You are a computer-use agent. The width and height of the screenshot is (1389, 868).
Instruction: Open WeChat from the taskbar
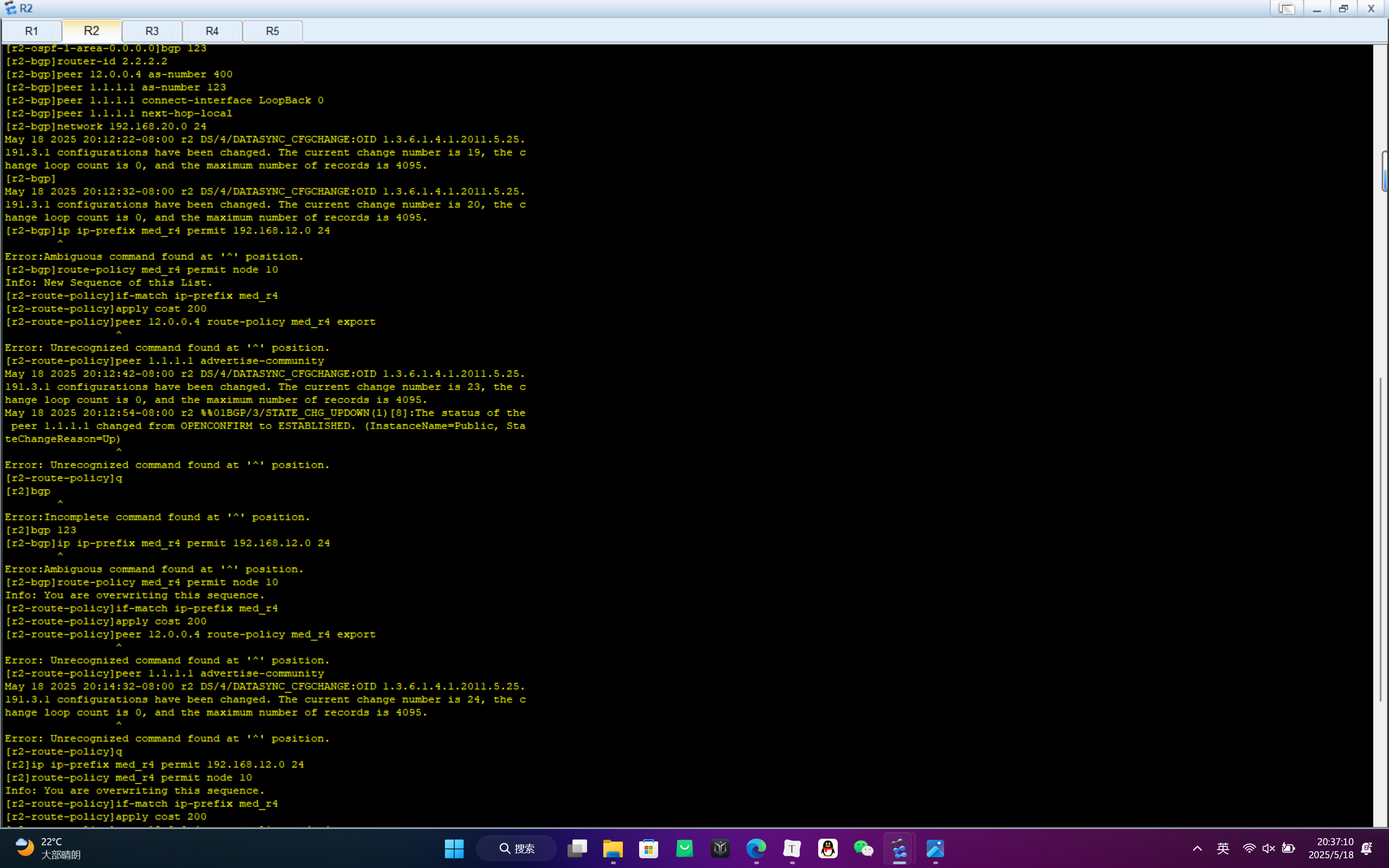(863, 848)
